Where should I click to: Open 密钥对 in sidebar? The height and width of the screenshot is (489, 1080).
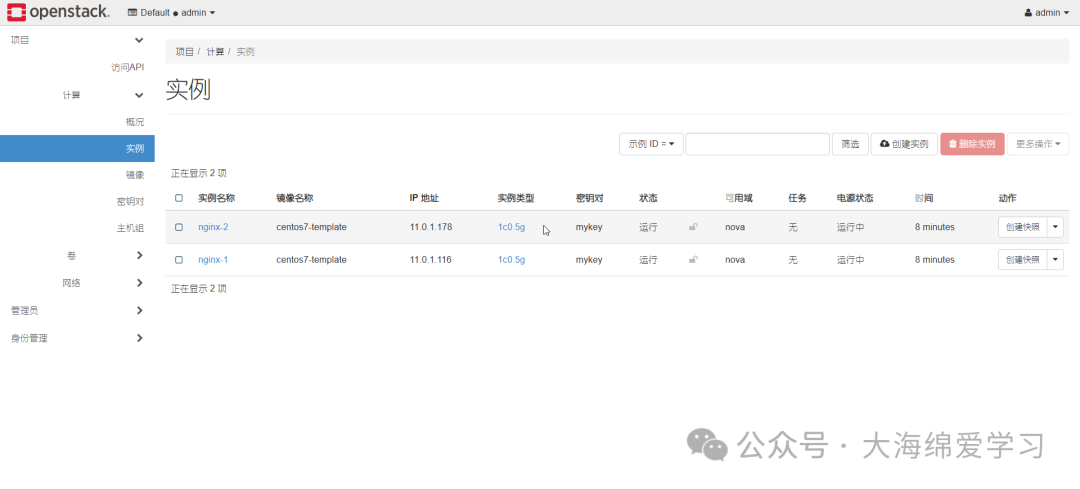130,202
